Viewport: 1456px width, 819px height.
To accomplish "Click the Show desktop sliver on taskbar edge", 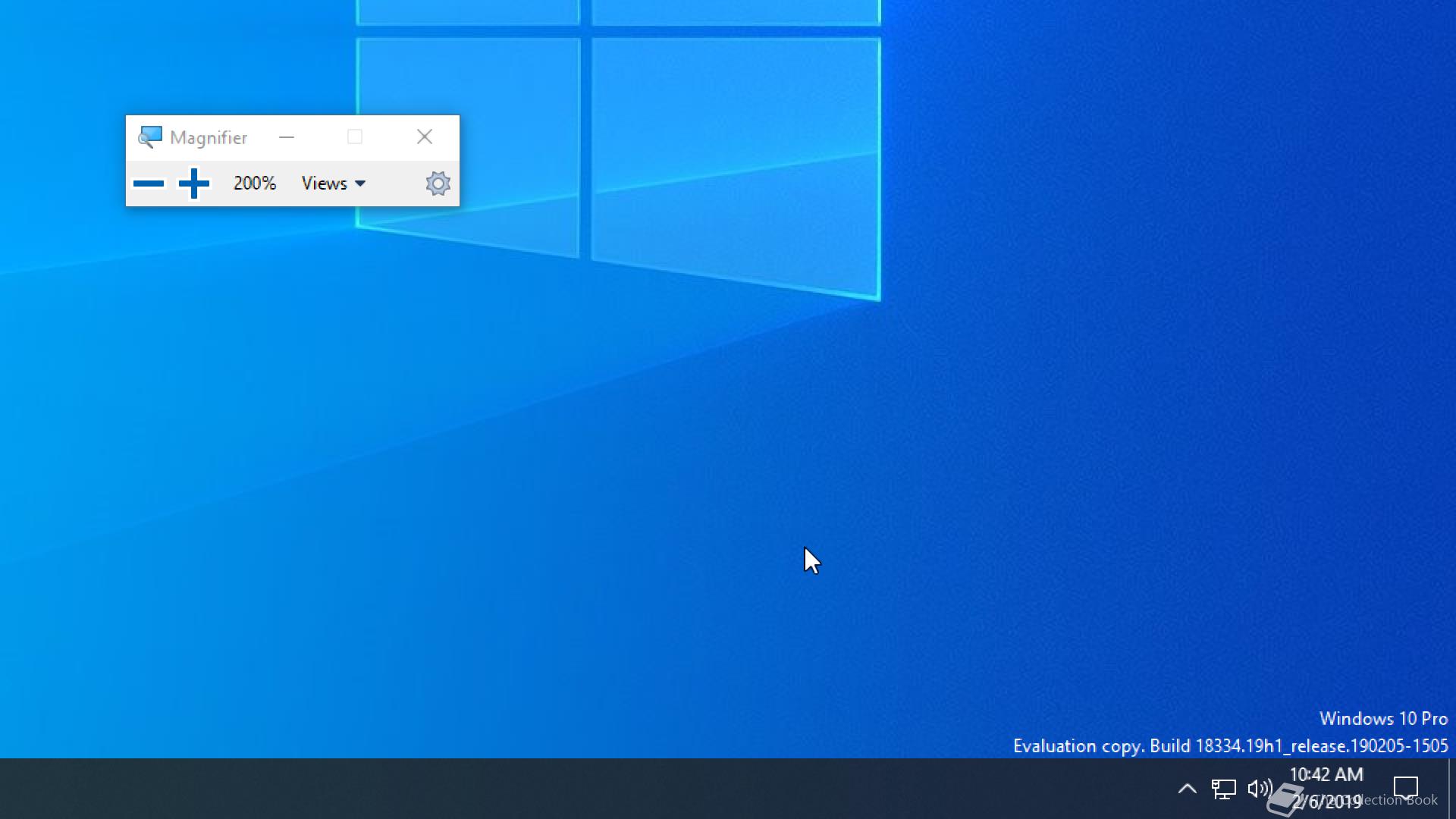I will coord(1451,789).
